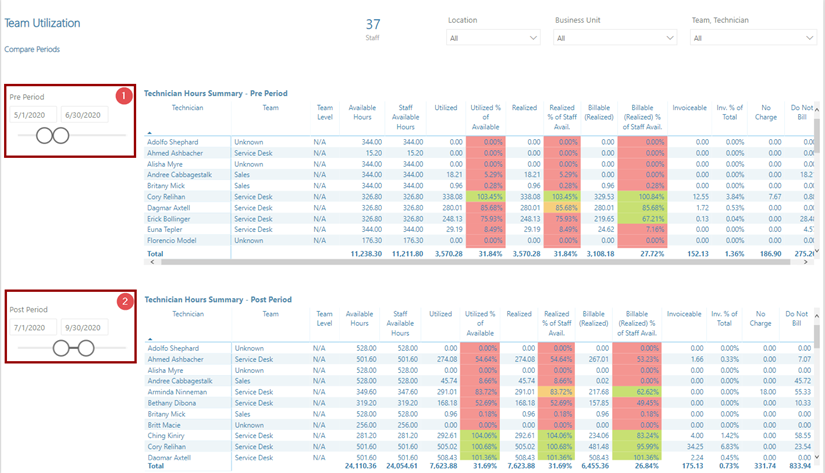Click the Post Period slider right handle
825x473 pixels.
pyautogui.click(x=86, y=348)
